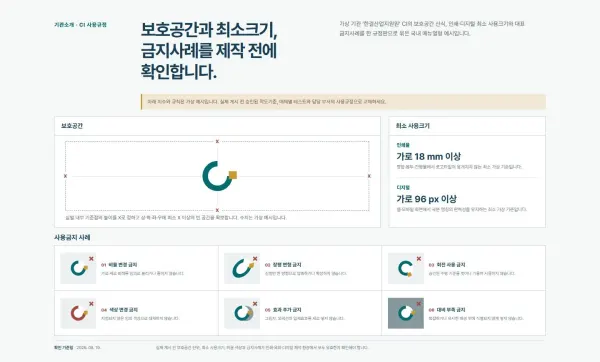Click the red X on the case 06 thumbnail
Screen dimensions: 600x362
tap(419, 304)
